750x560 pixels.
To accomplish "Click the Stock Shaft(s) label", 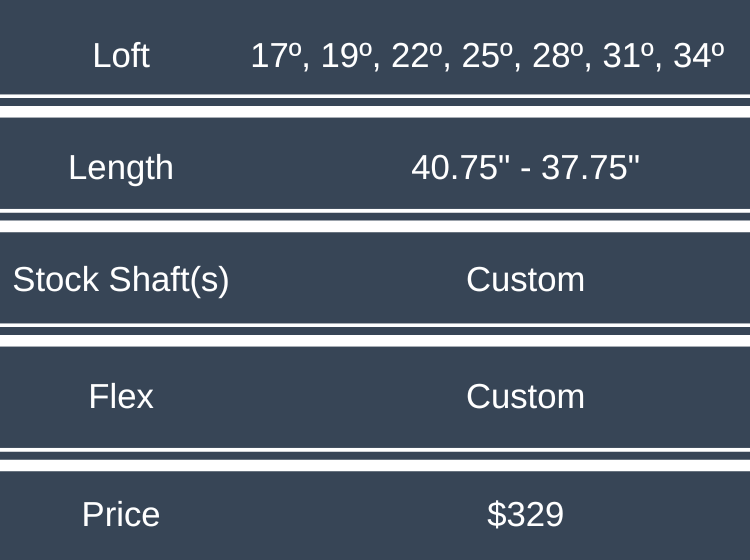I will coord(121,279).
